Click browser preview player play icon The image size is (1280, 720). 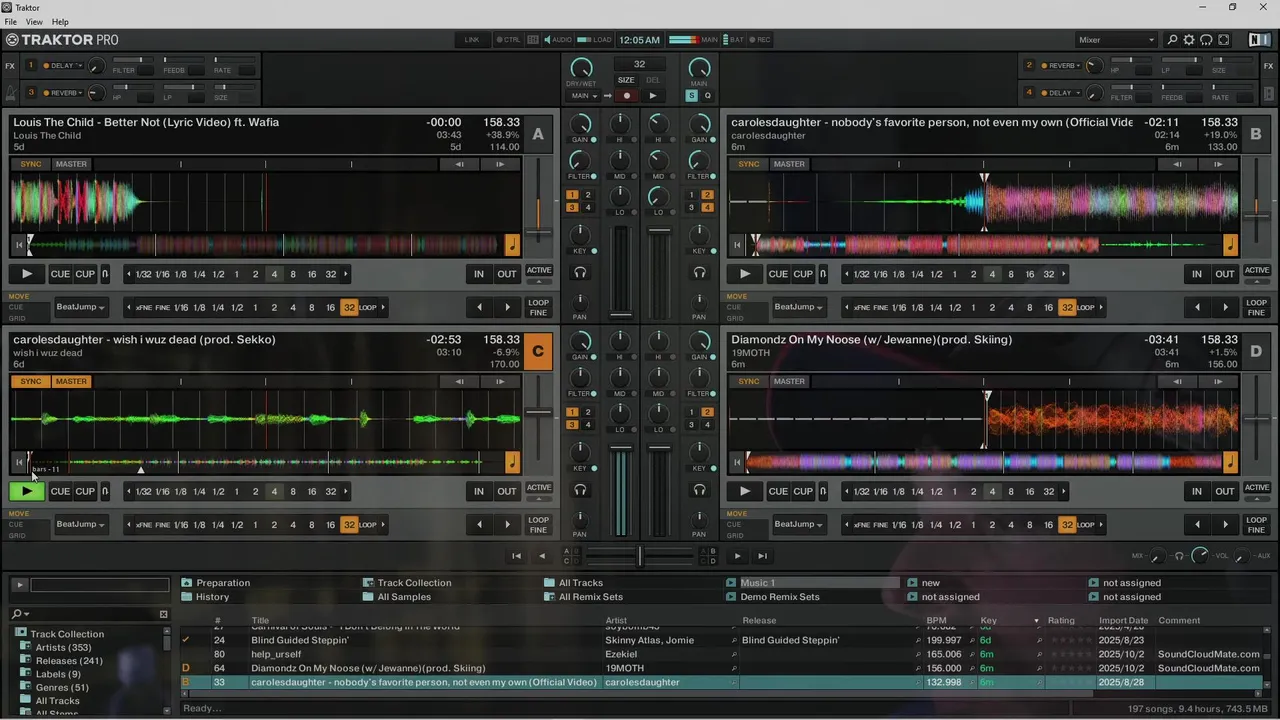19,584
